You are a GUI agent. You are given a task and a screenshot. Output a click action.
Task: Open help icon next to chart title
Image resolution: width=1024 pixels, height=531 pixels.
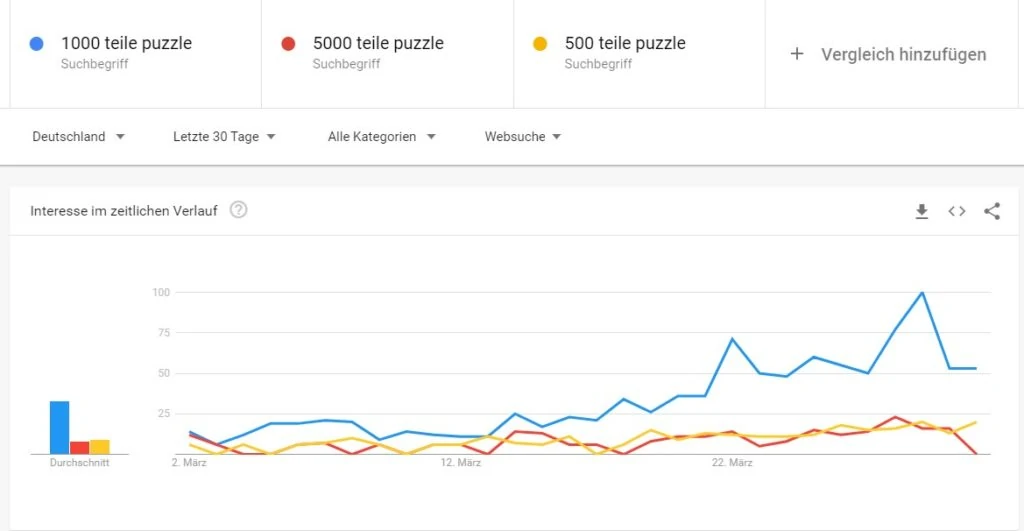tap(238, 210)
